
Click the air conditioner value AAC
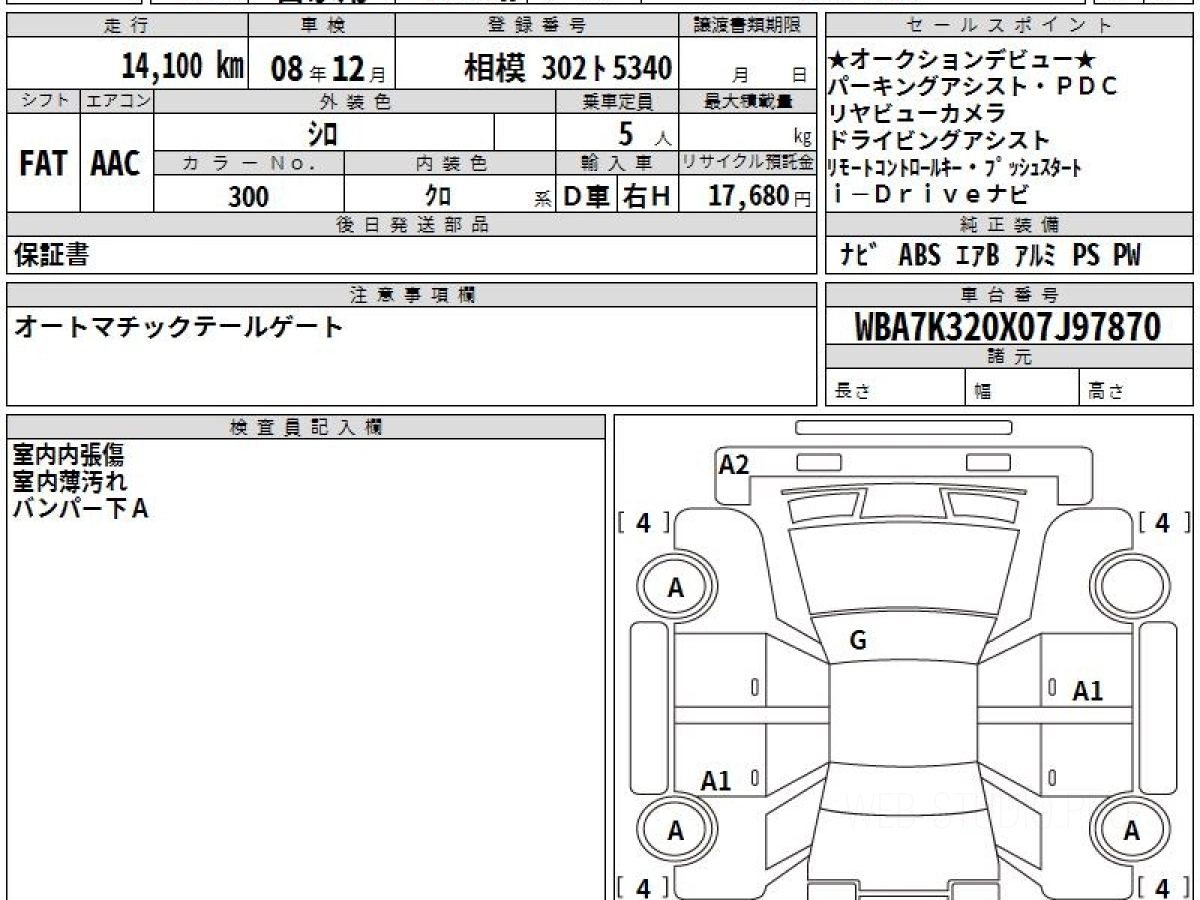coord(116,163)
